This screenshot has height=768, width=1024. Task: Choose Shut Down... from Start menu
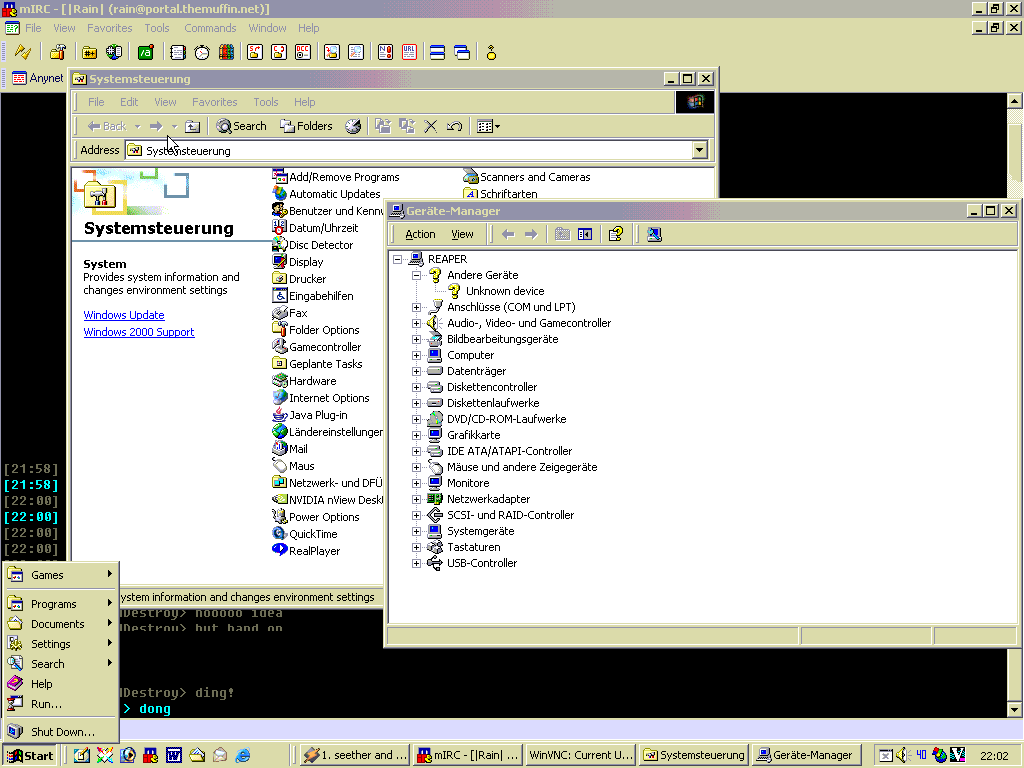coord(61,732)
